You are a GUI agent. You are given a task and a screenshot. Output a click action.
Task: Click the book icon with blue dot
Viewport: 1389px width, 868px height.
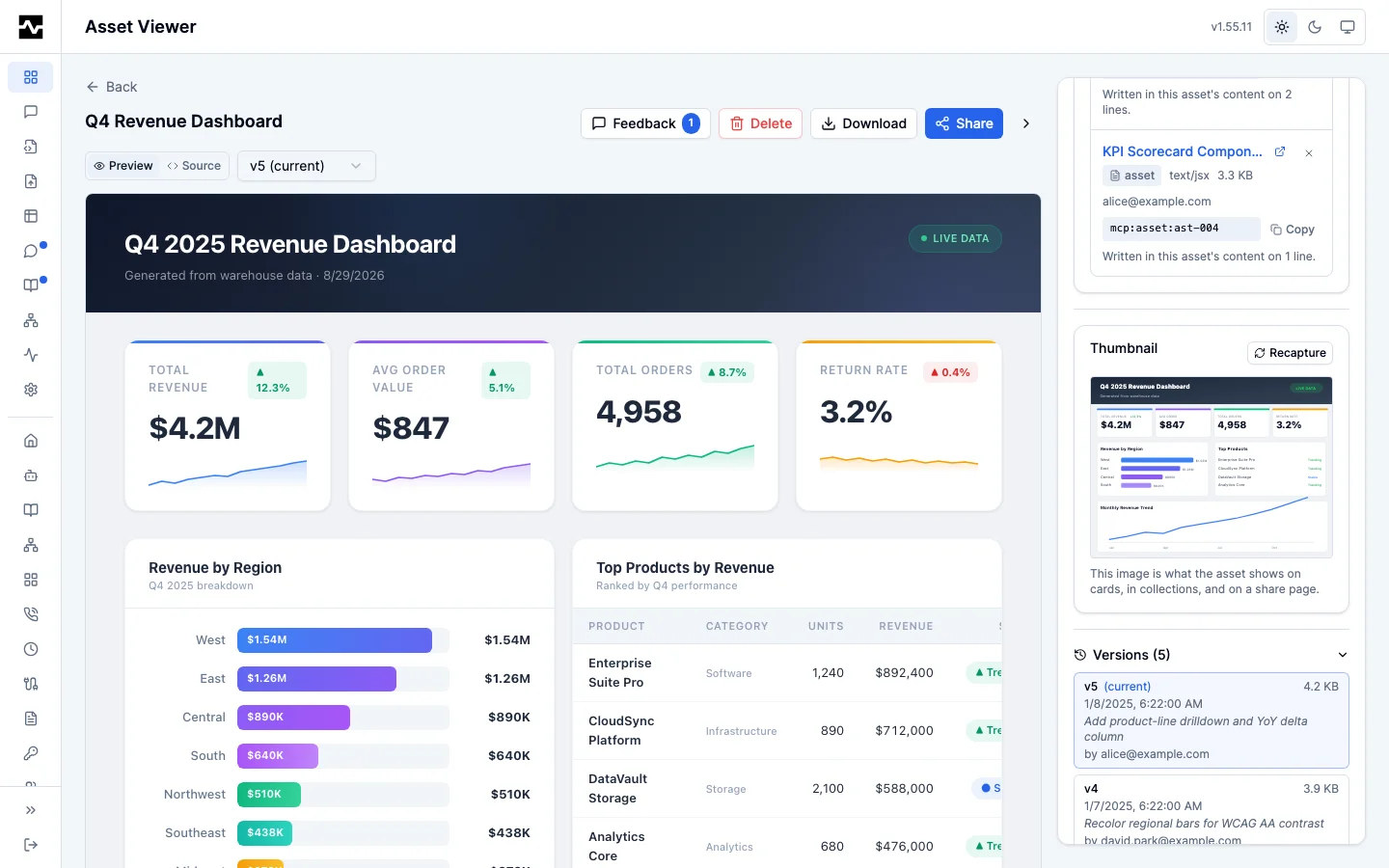[31, 285]
